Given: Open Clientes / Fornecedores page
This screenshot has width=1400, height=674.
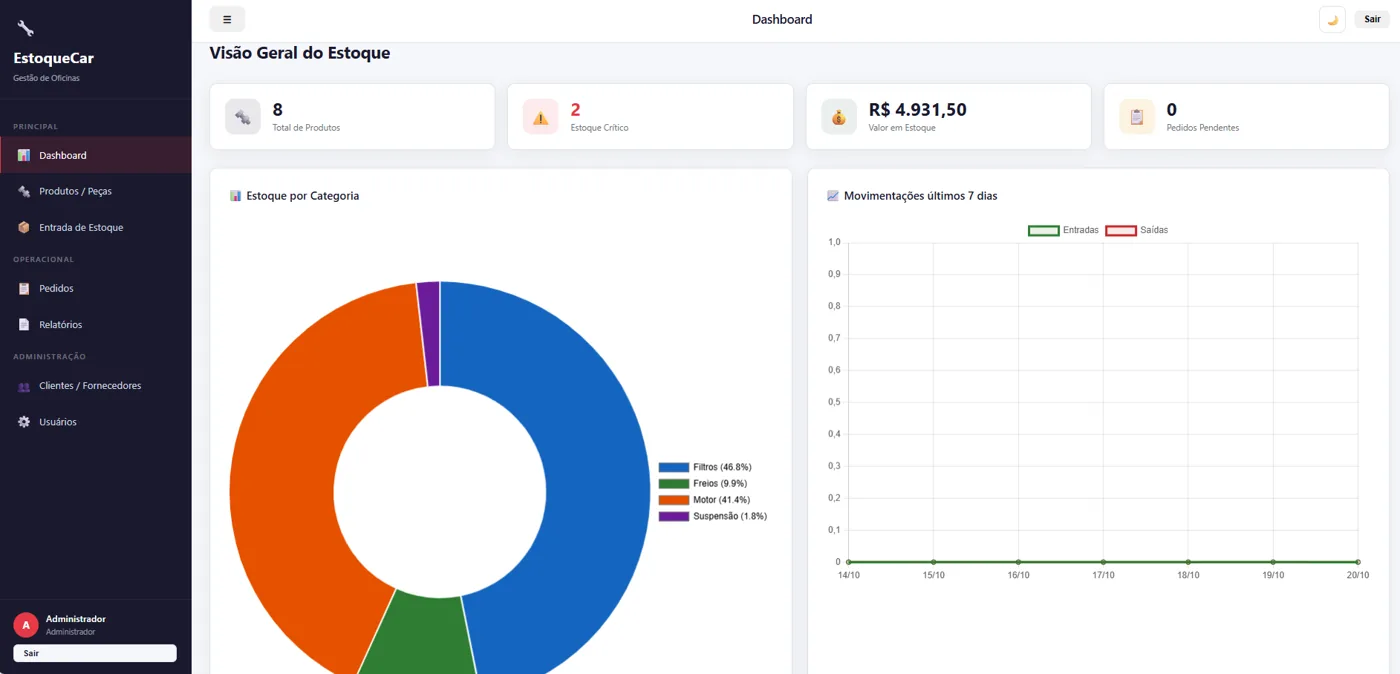Looking at the screenshot, I should [x=95, y=385].
